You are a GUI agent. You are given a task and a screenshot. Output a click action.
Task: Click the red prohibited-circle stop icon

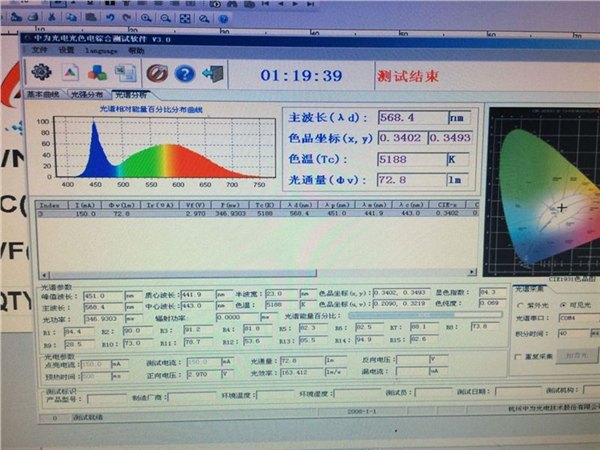click(157, 73)
